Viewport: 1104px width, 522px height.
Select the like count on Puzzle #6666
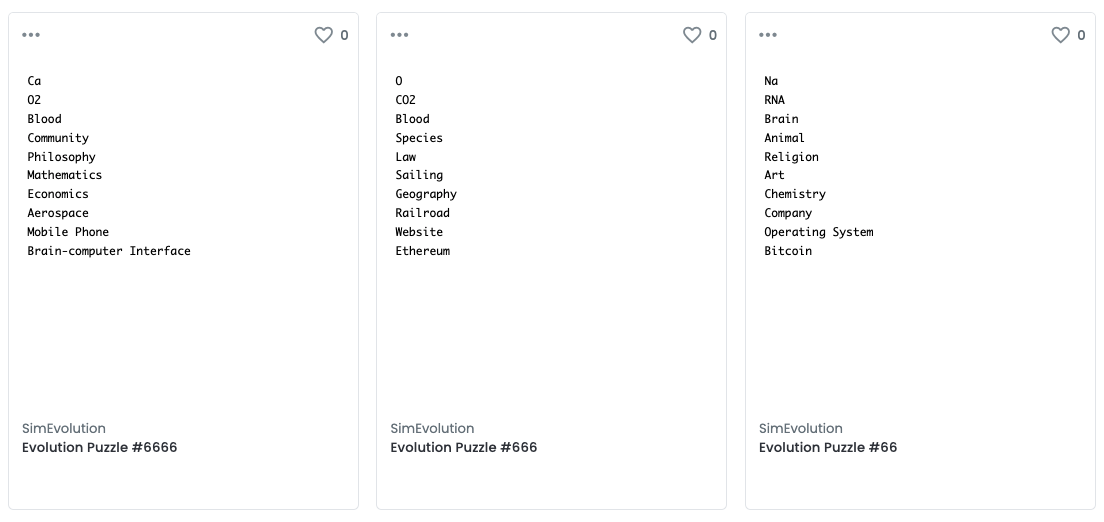coord(345,35)
